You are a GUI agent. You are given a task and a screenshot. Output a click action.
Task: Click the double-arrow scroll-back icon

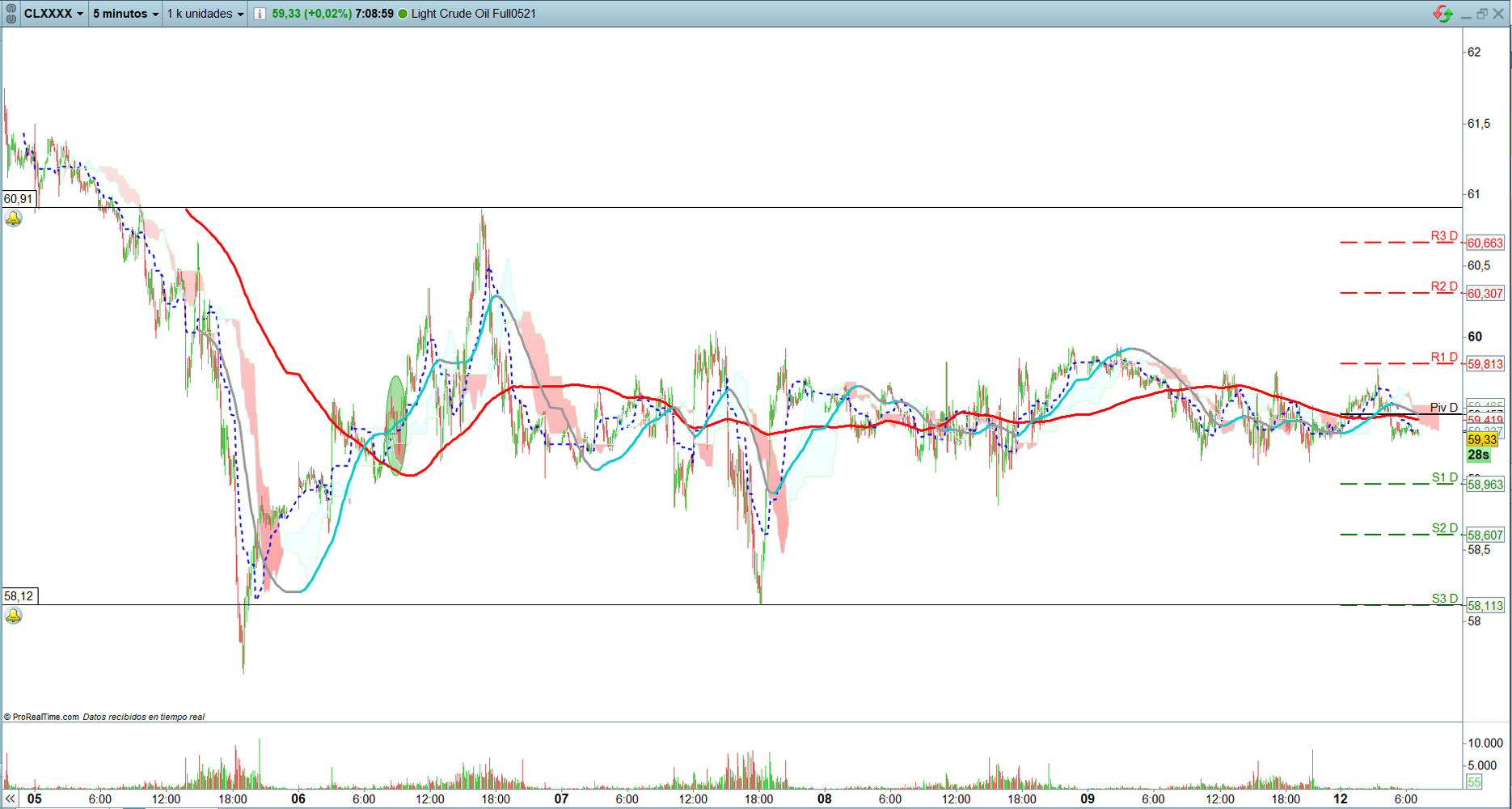point(11,798)
